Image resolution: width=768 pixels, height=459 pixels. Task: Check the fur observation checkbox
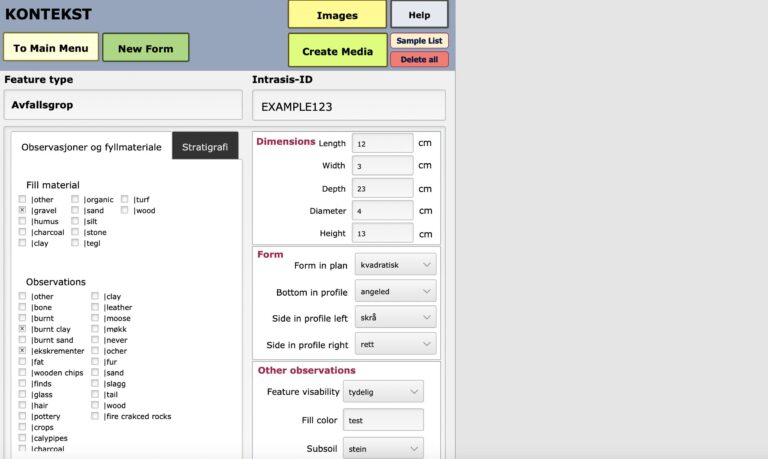(x=95, y=362)
